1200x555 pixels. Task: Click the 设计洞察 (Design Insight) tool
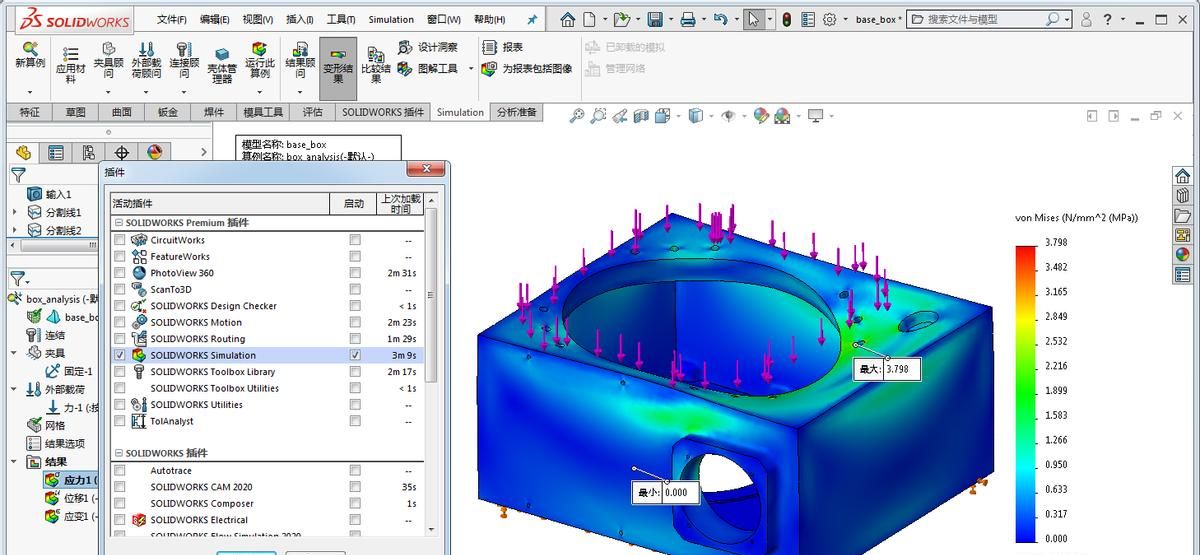[x=428, y=47]
